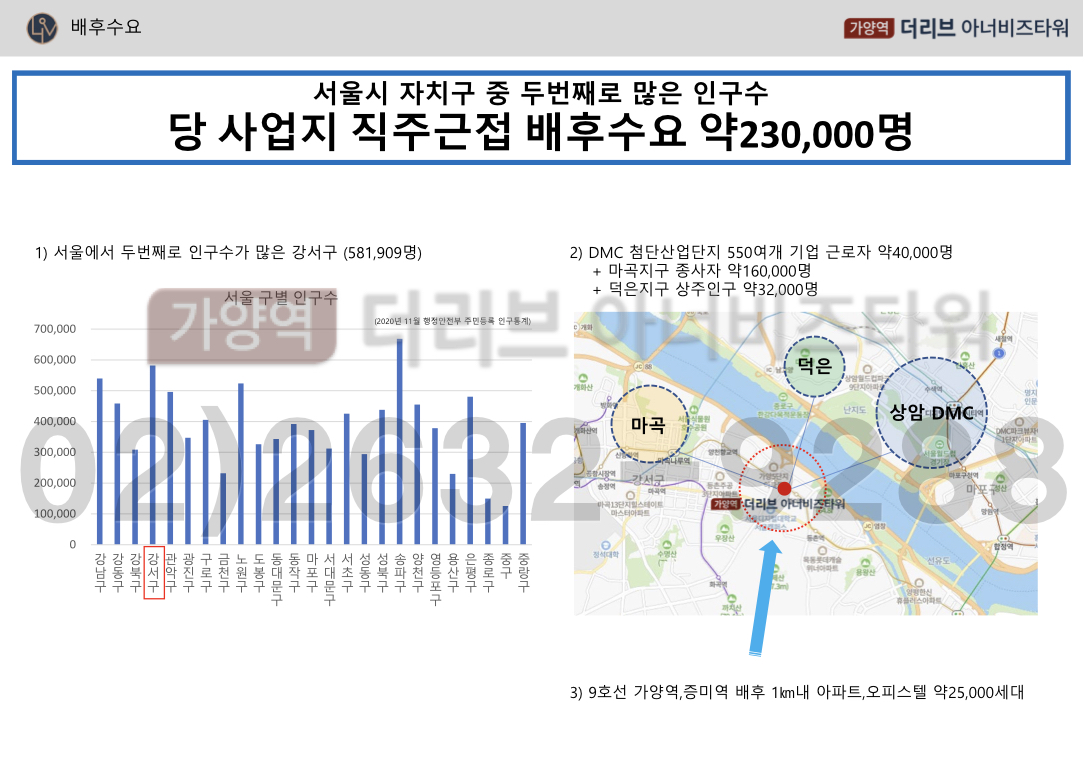The image size is (1085, 767).
Task: Click the 구로구 x-axis label
Action: (x=206, y=572)
